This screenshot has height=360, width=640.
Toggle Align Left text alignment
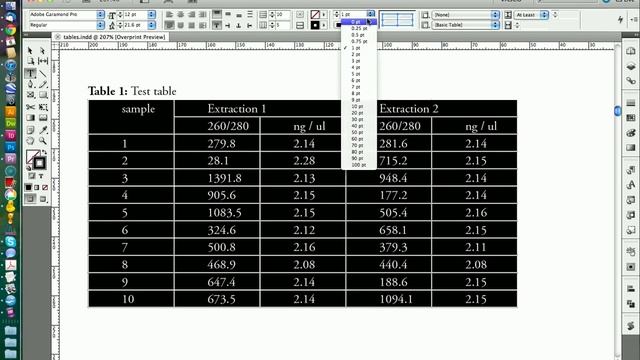click(169, 15)
